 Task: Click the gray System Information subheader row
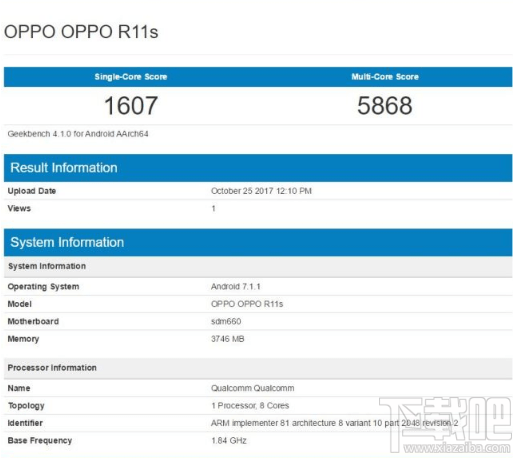pos(258,266)
